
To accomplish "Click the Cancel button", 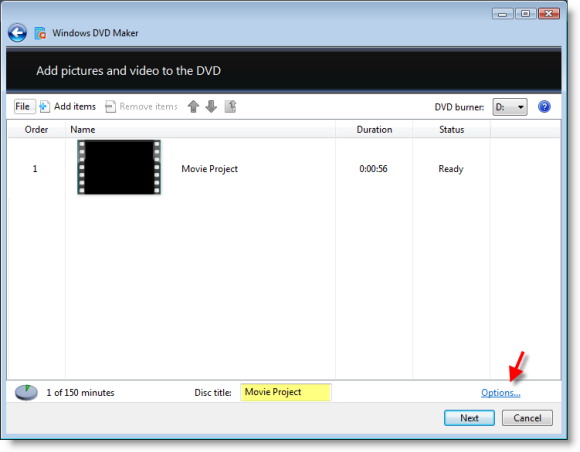I will click(527, 418).
